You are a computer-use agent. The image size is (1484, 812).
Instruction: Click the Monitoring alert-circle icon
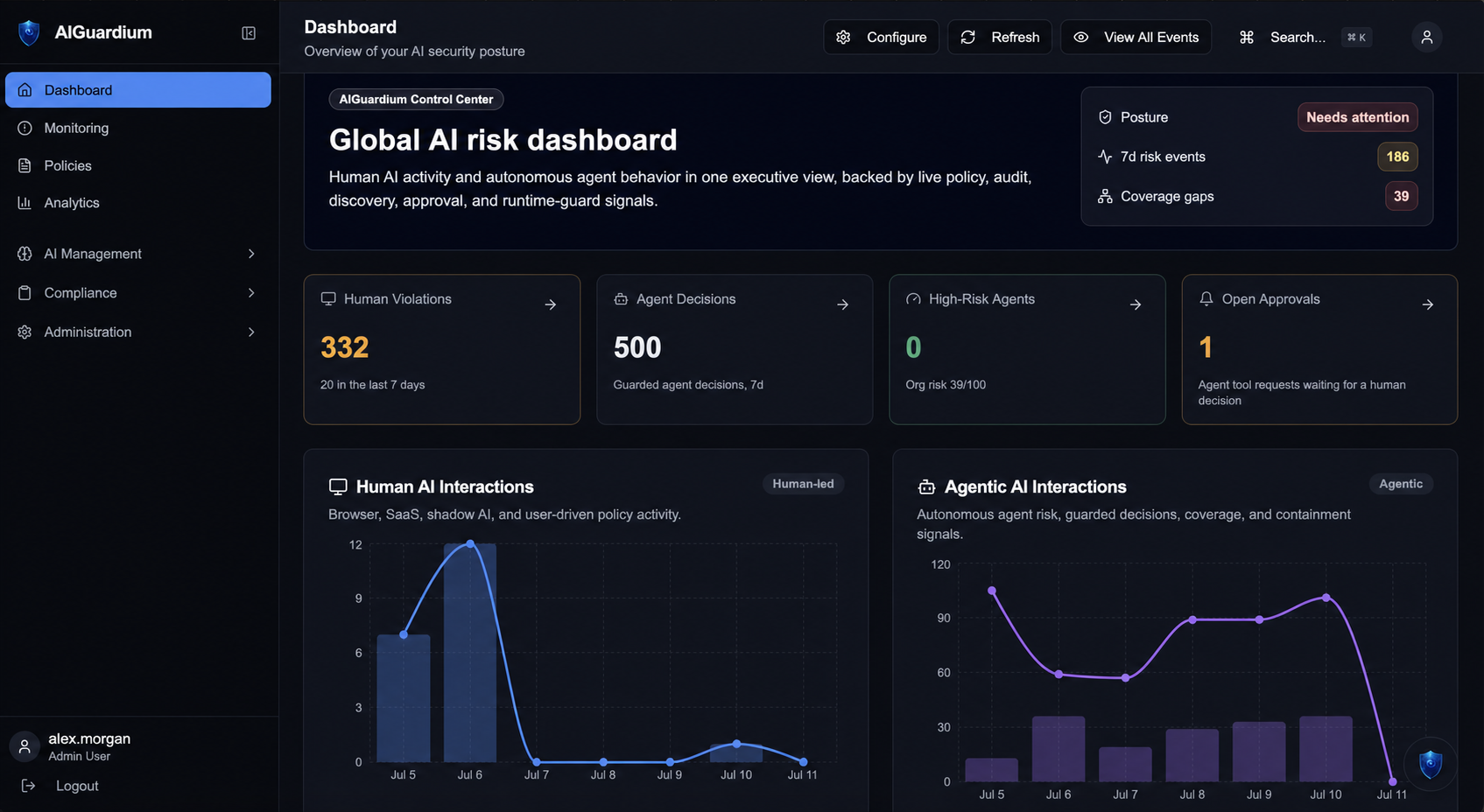click(25, 128)
